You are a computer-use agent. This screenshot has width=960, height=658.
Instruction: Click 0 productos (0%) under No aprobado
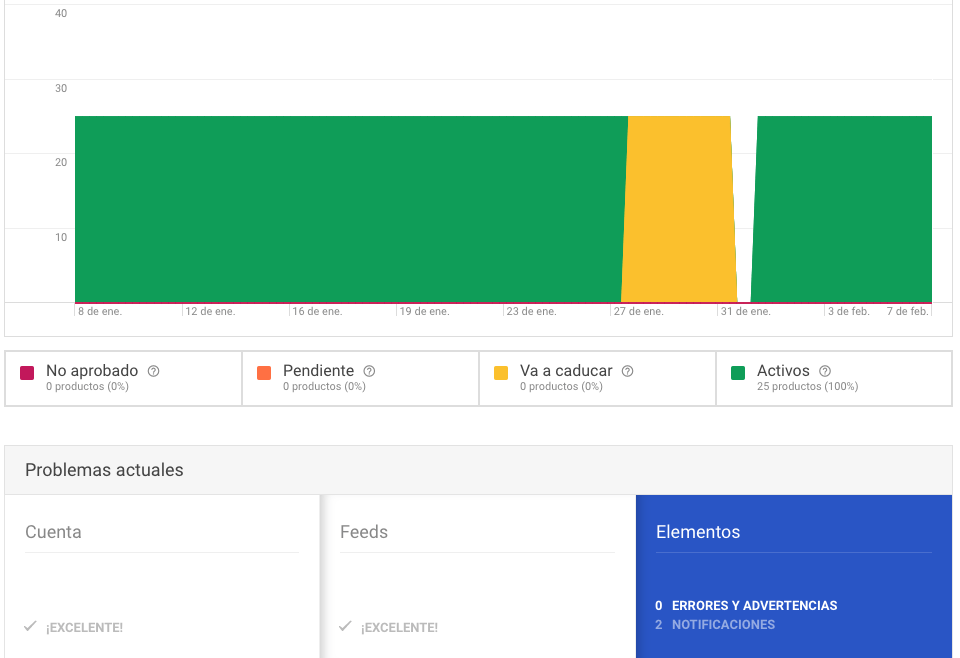(x=87, y=387)
